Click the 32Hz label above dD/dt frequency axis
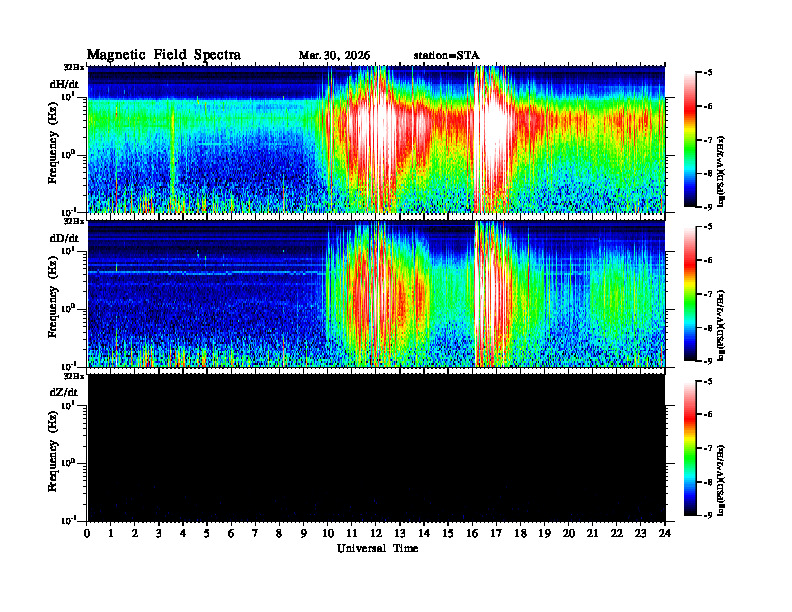 click(74, 221)
